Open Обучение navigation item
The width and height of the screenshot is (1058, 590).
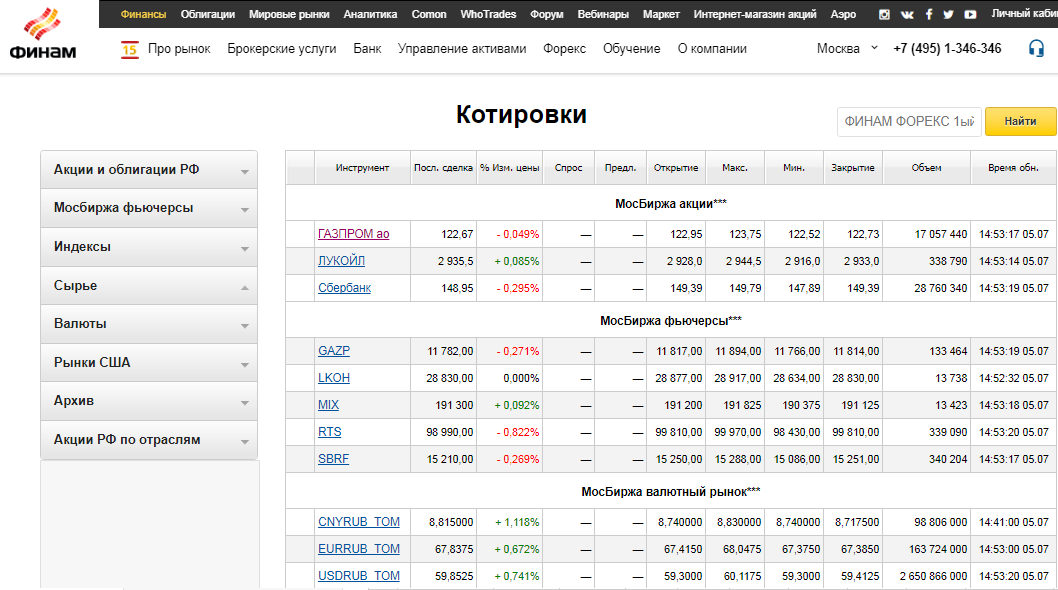coord(632,49)
